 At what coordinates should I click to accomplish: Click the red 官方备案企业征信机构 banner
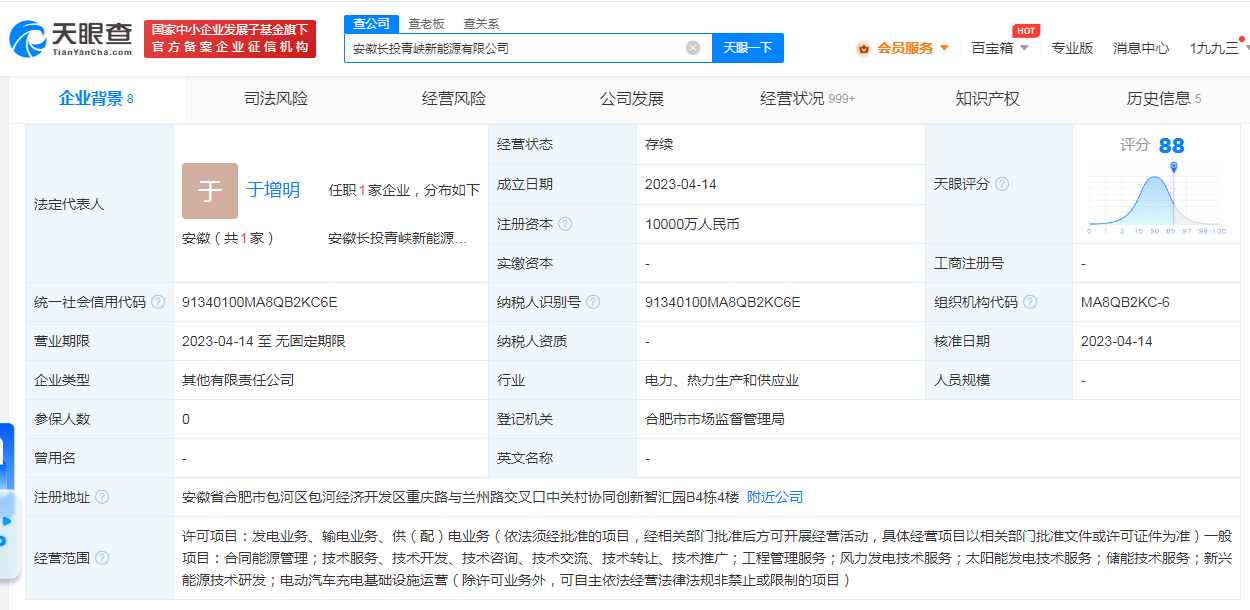pos(230,39)
